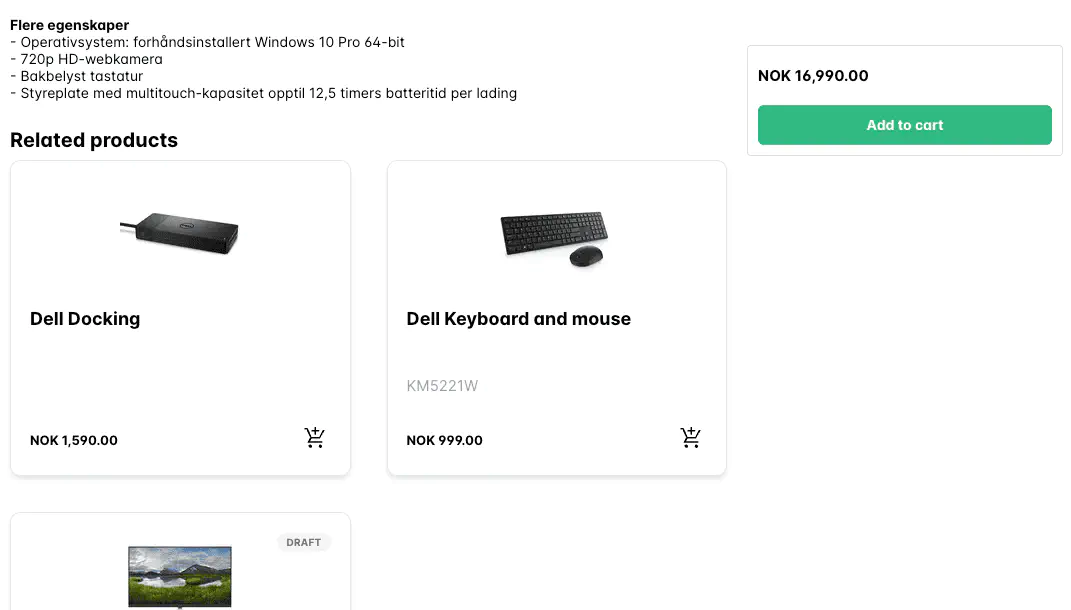Click the Dell Docking product card
Image resolution: width=1071 pixels, height=610 pixels.
(x=180, y=318)
